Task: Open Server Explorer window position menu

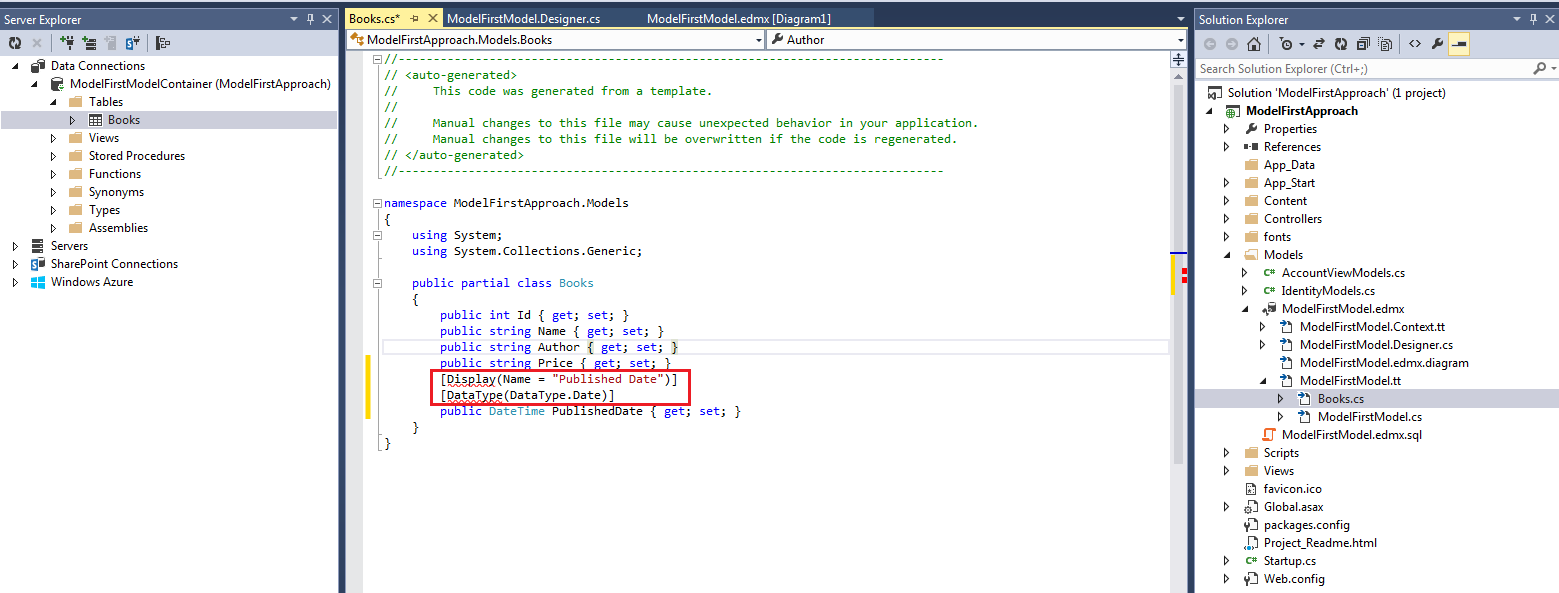Action: [295, 19]
